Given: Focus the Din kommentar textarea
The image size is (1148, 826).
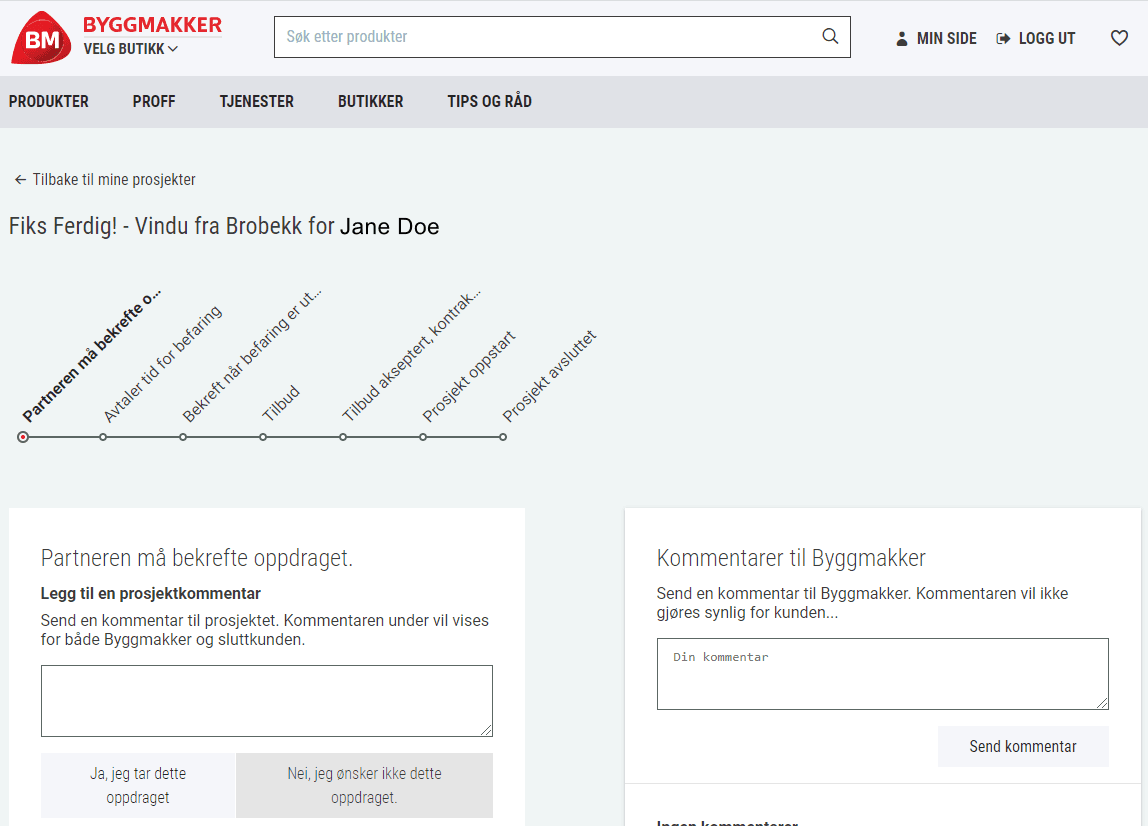Looking at the screenshot, I should (882, 674).
